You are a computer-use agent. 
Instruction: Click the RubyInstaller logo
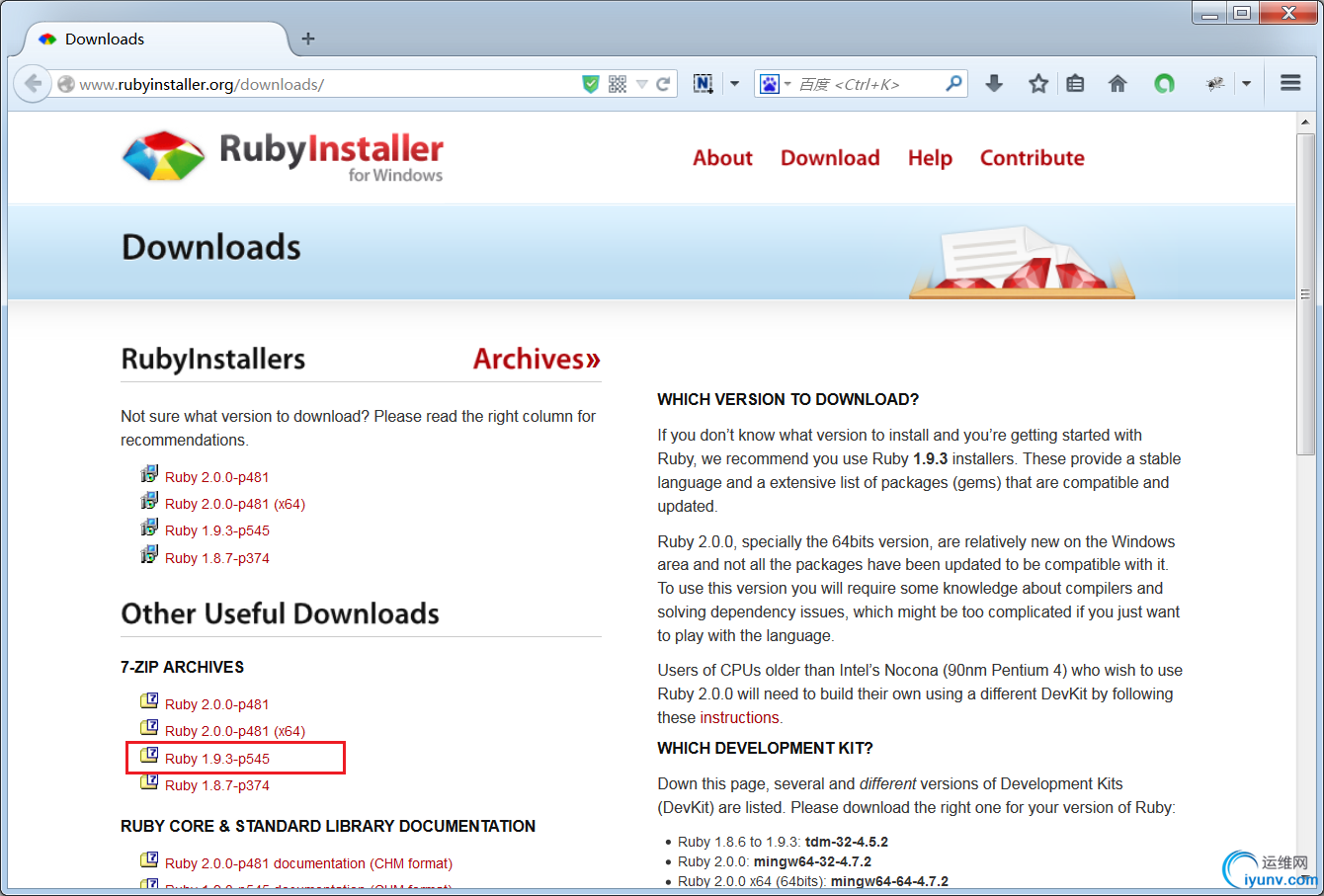point(283,156)
